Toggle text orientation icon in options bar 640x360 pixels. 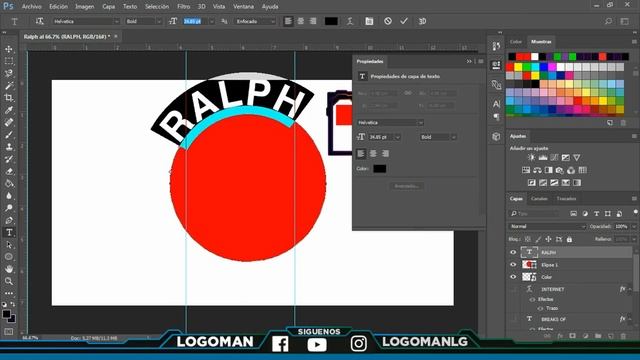pos(40,21)
